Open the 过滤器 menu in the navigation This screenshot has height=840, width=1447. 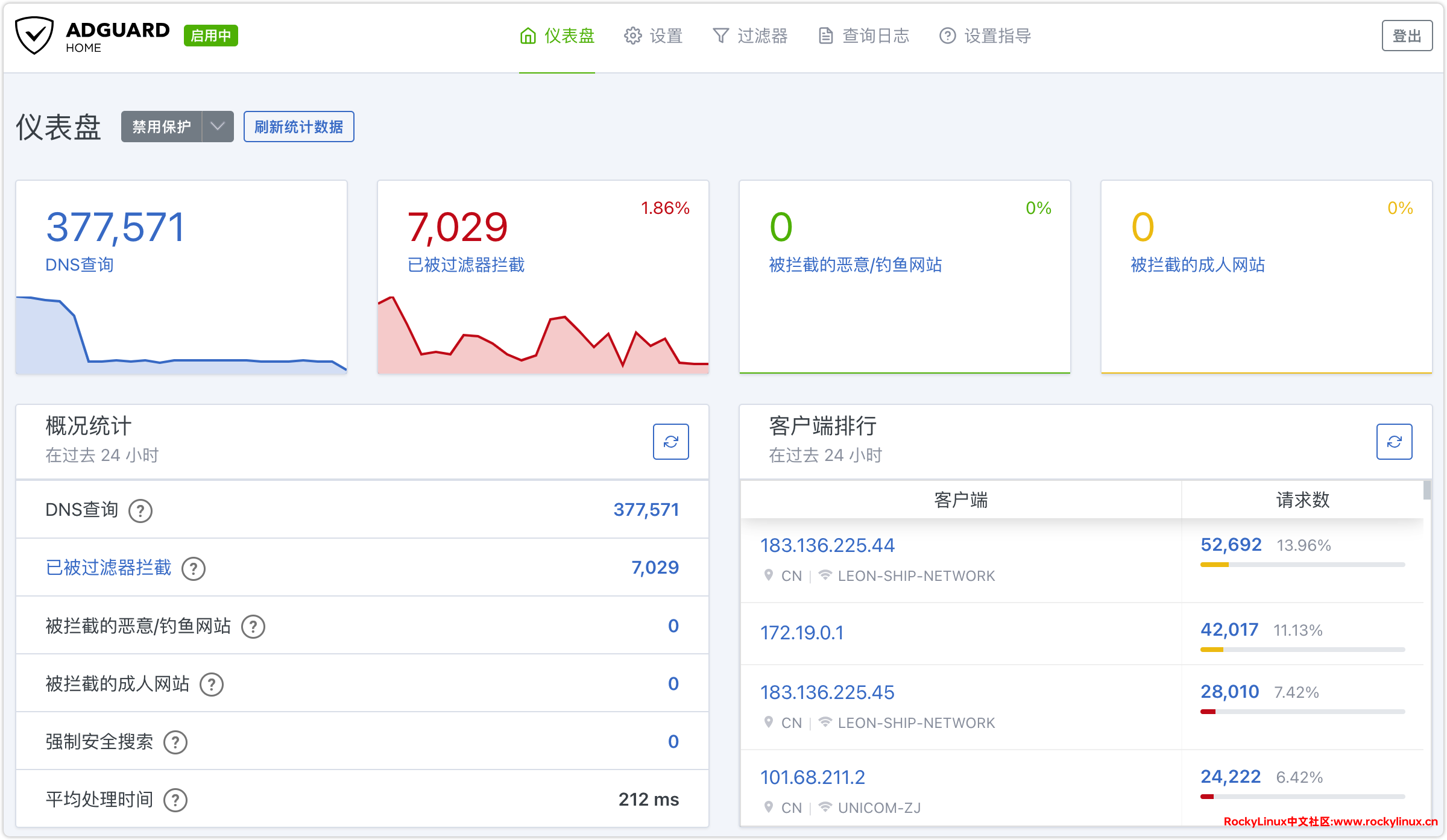click(750, 36)
